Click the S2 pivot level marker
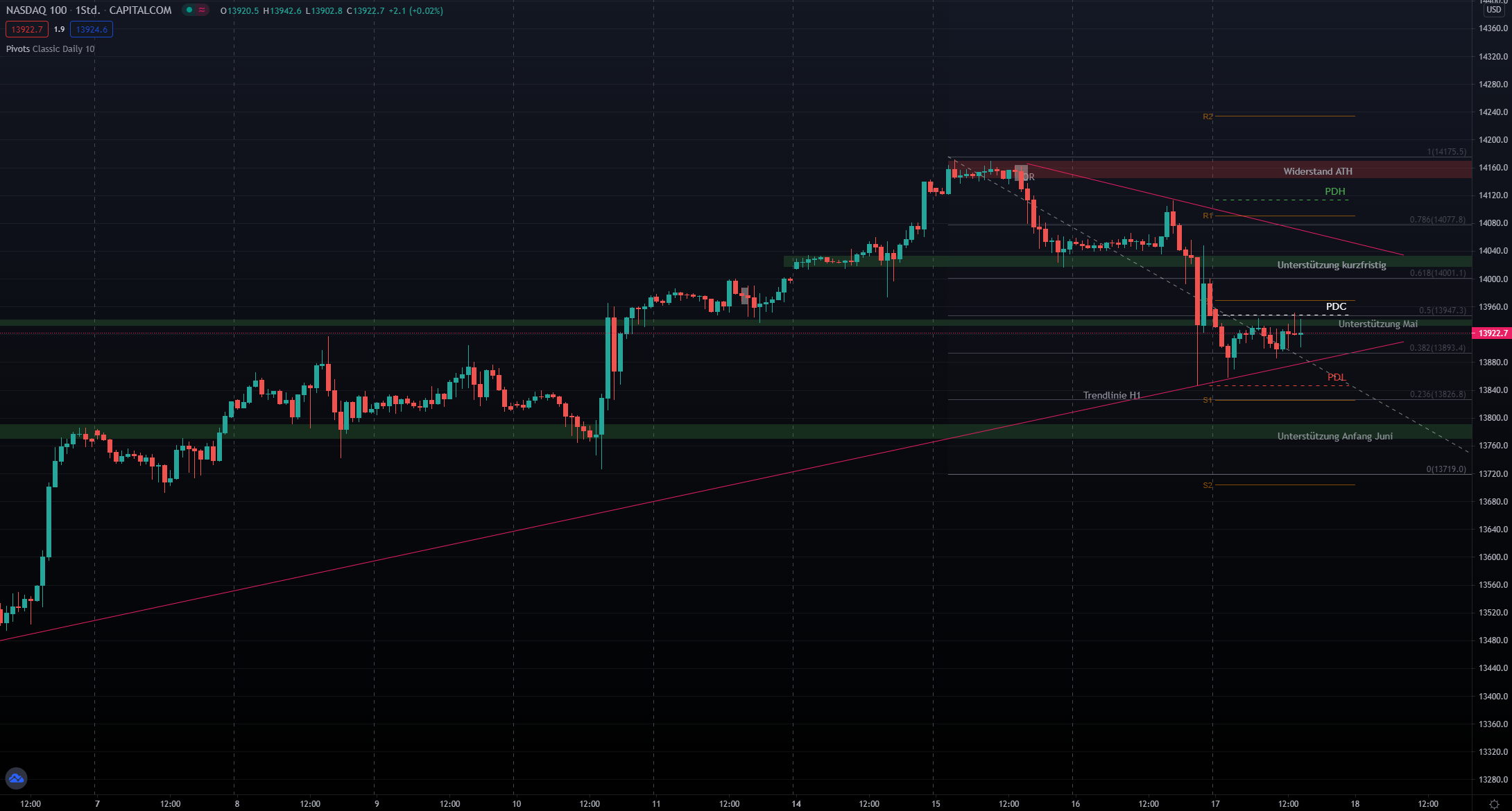The height and width of the screenshot is (811, 1512). point(1208,485)
